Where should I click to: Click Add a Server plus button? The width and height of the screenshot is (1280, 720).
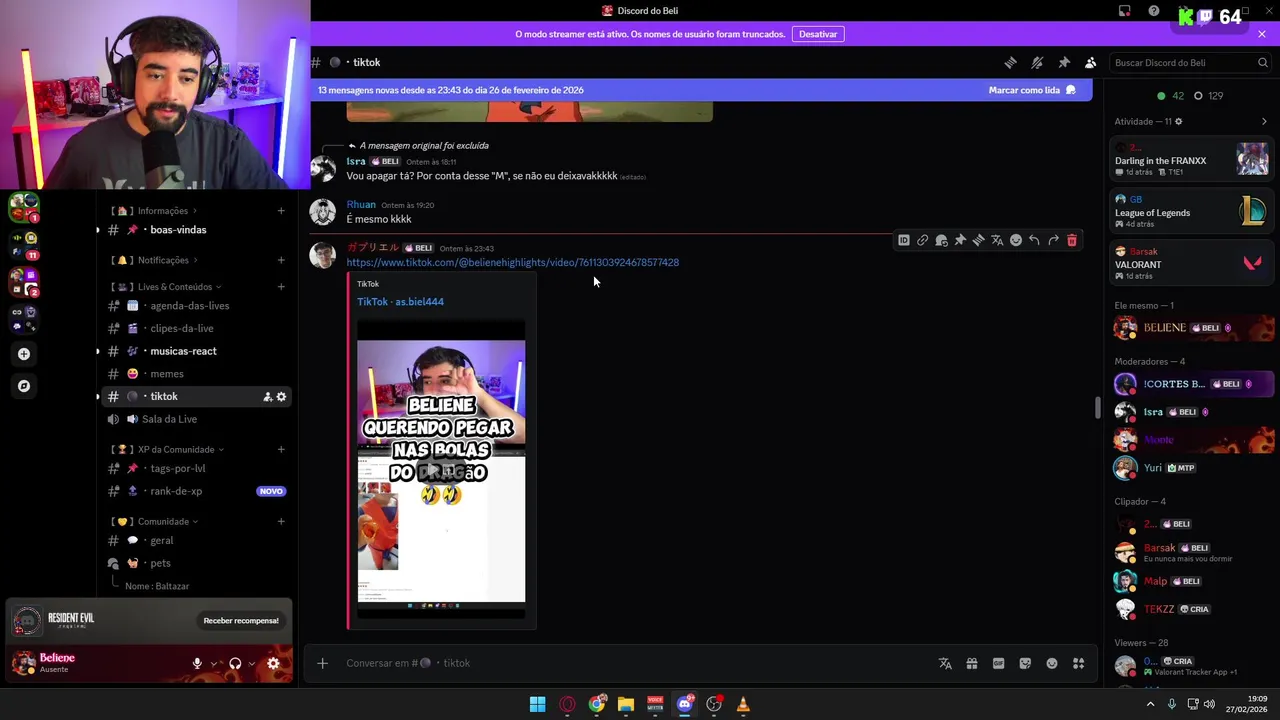pos(24,354)
